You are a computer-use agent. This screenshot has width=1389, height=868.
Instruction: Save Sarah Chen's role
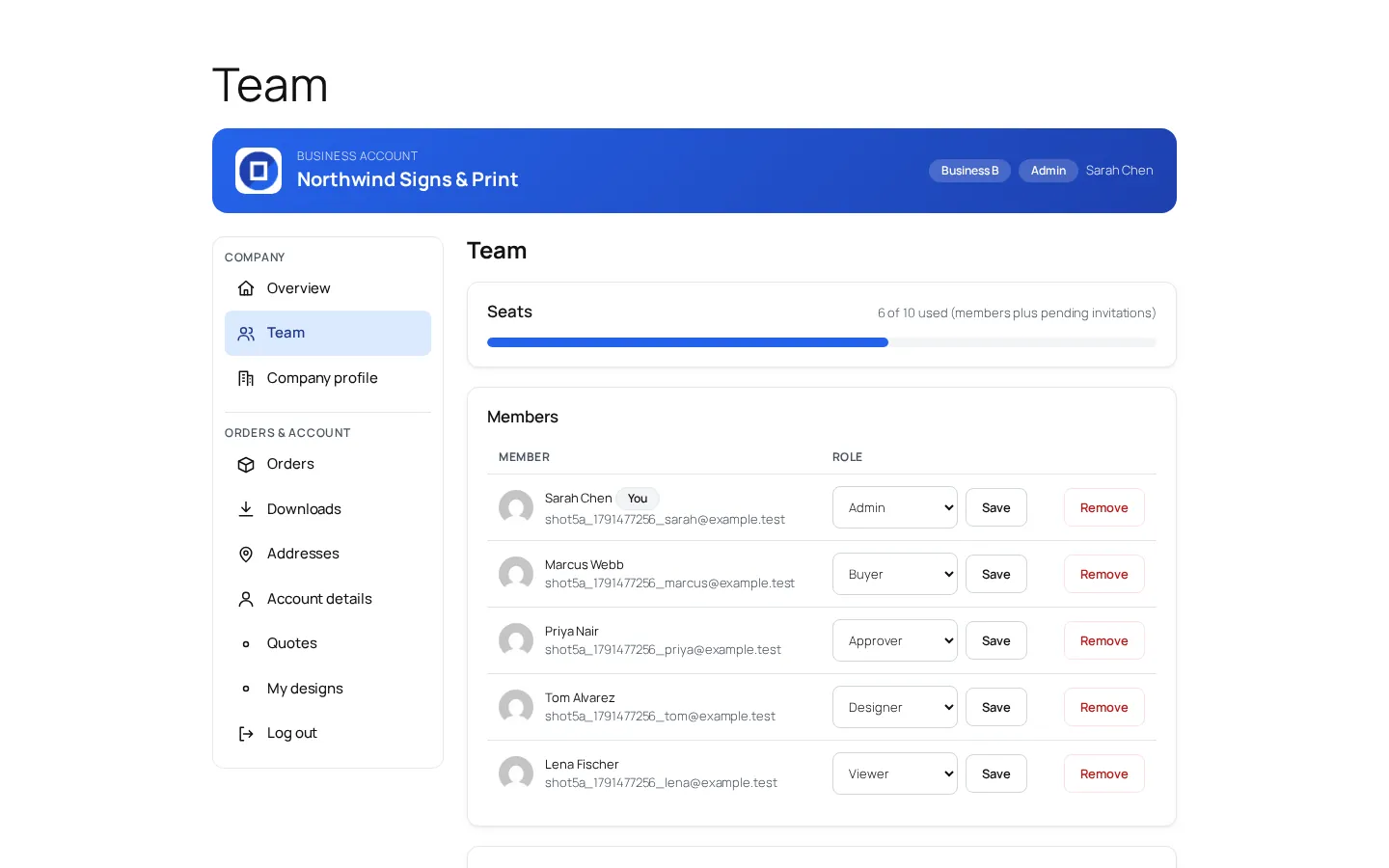click(996, 507)
